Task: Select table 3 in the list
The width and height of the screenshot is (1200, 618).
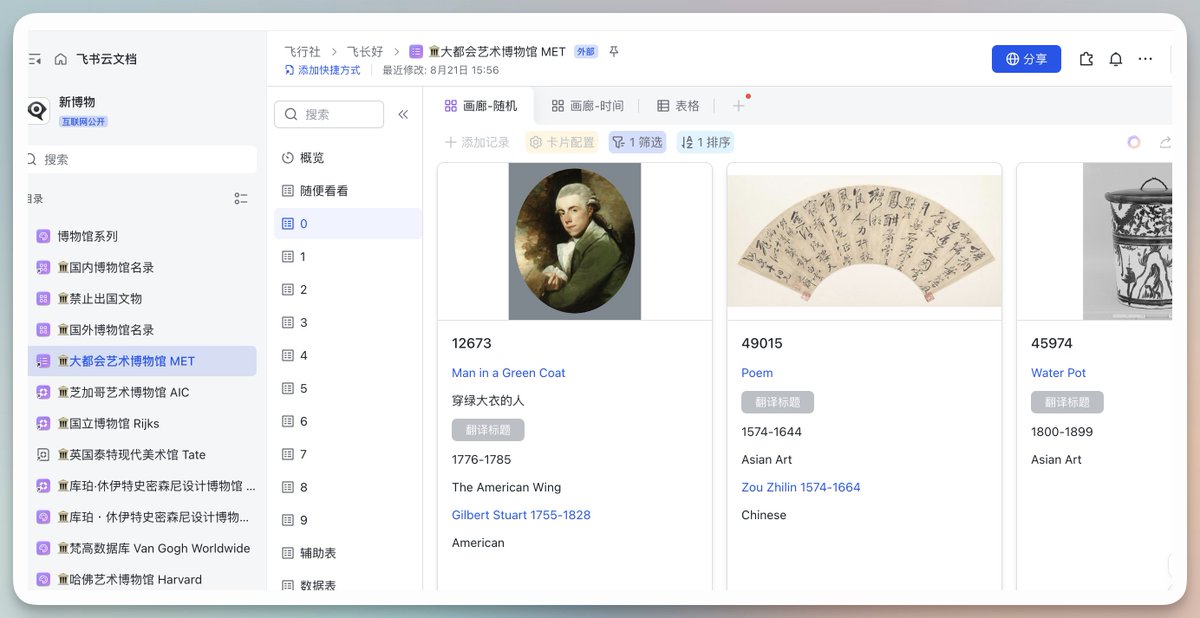Action: 347,323
